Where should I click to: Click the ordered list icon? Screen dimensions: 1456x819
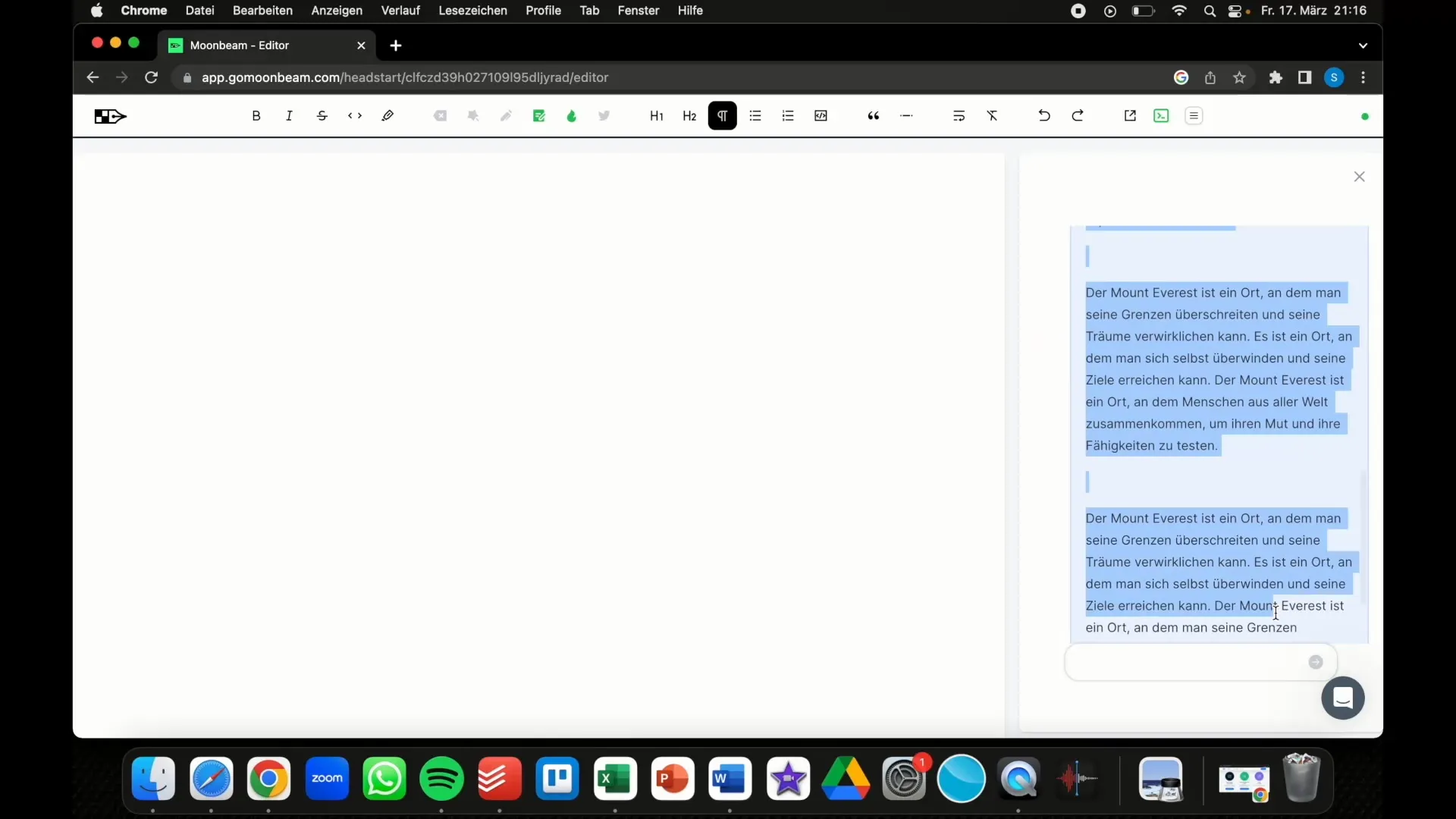tap(789, 115)
